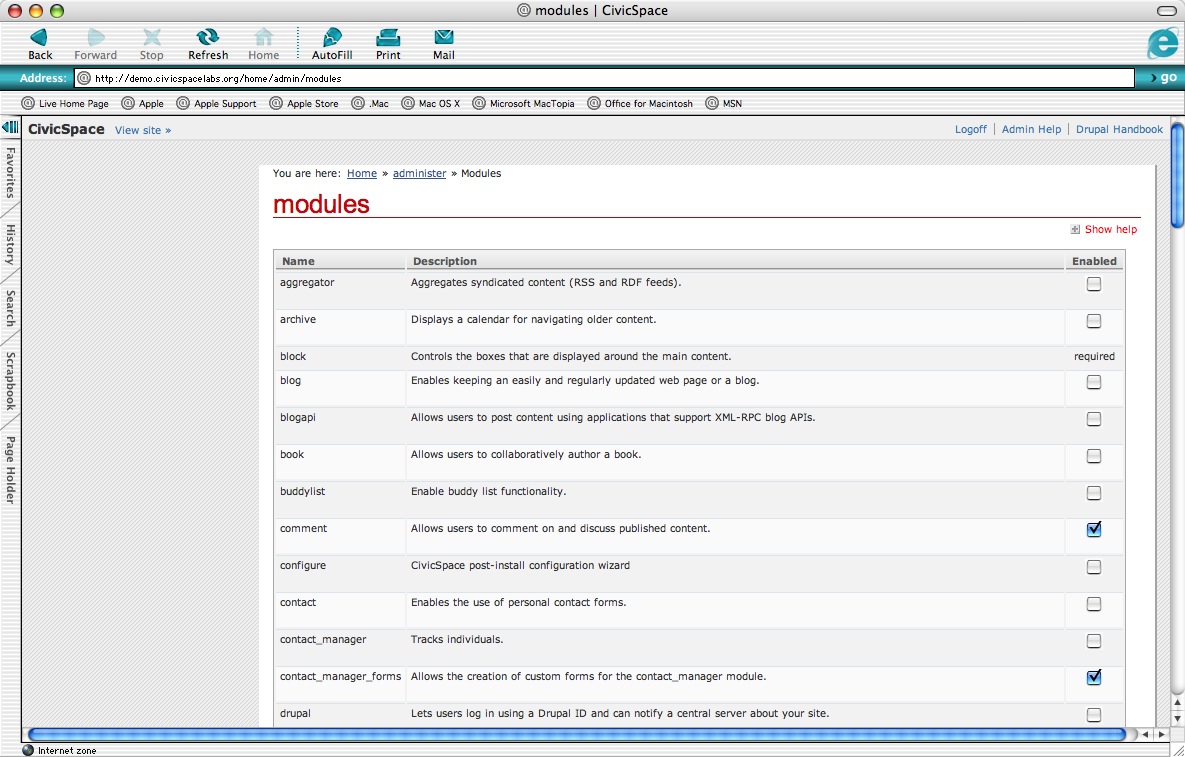1185x757 pixels.
Task: Click the 'contact_manager_forms' module name
Action: coord(340,676)
